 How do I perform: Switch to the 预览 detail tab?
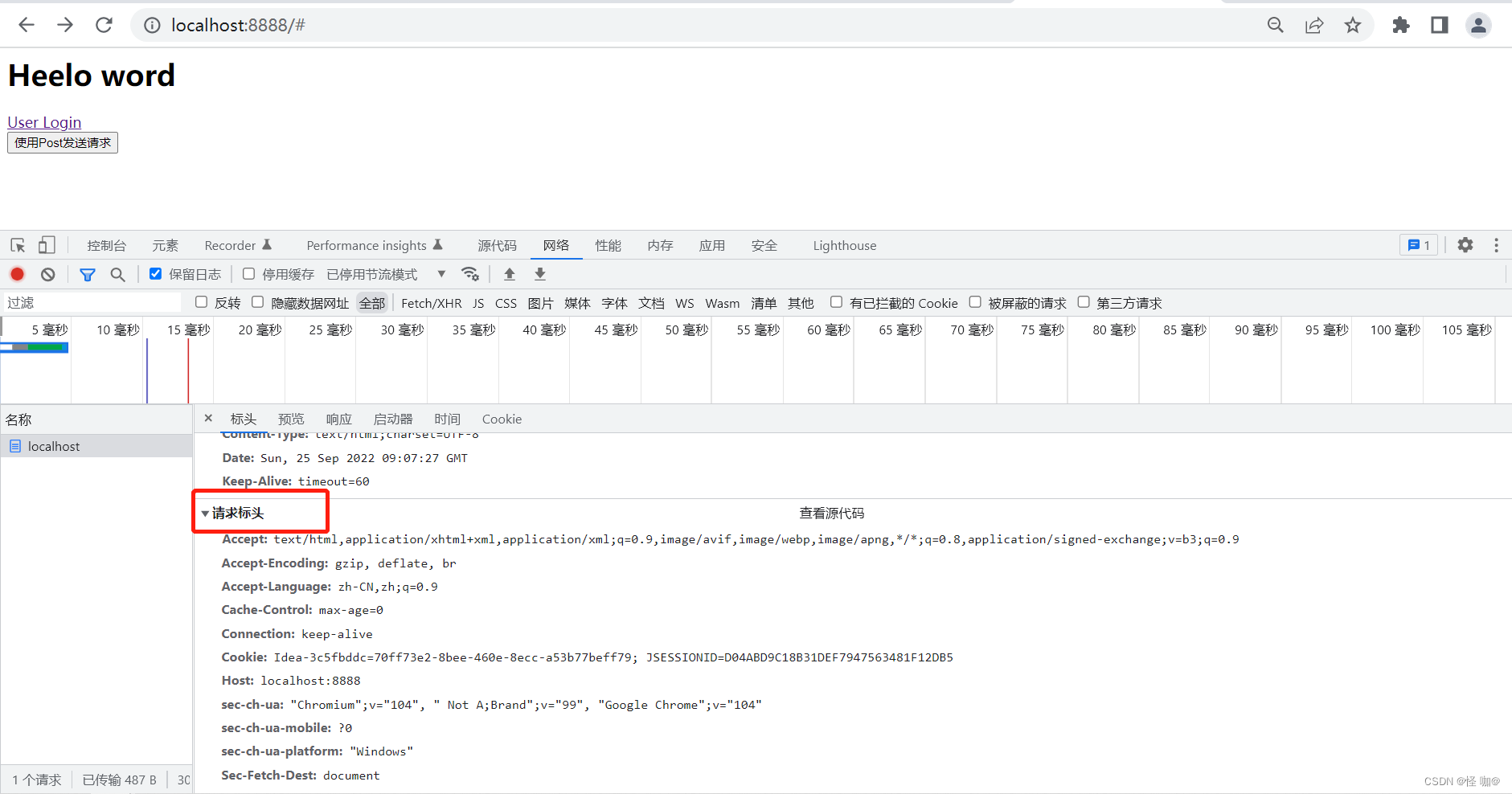(291, 419)
